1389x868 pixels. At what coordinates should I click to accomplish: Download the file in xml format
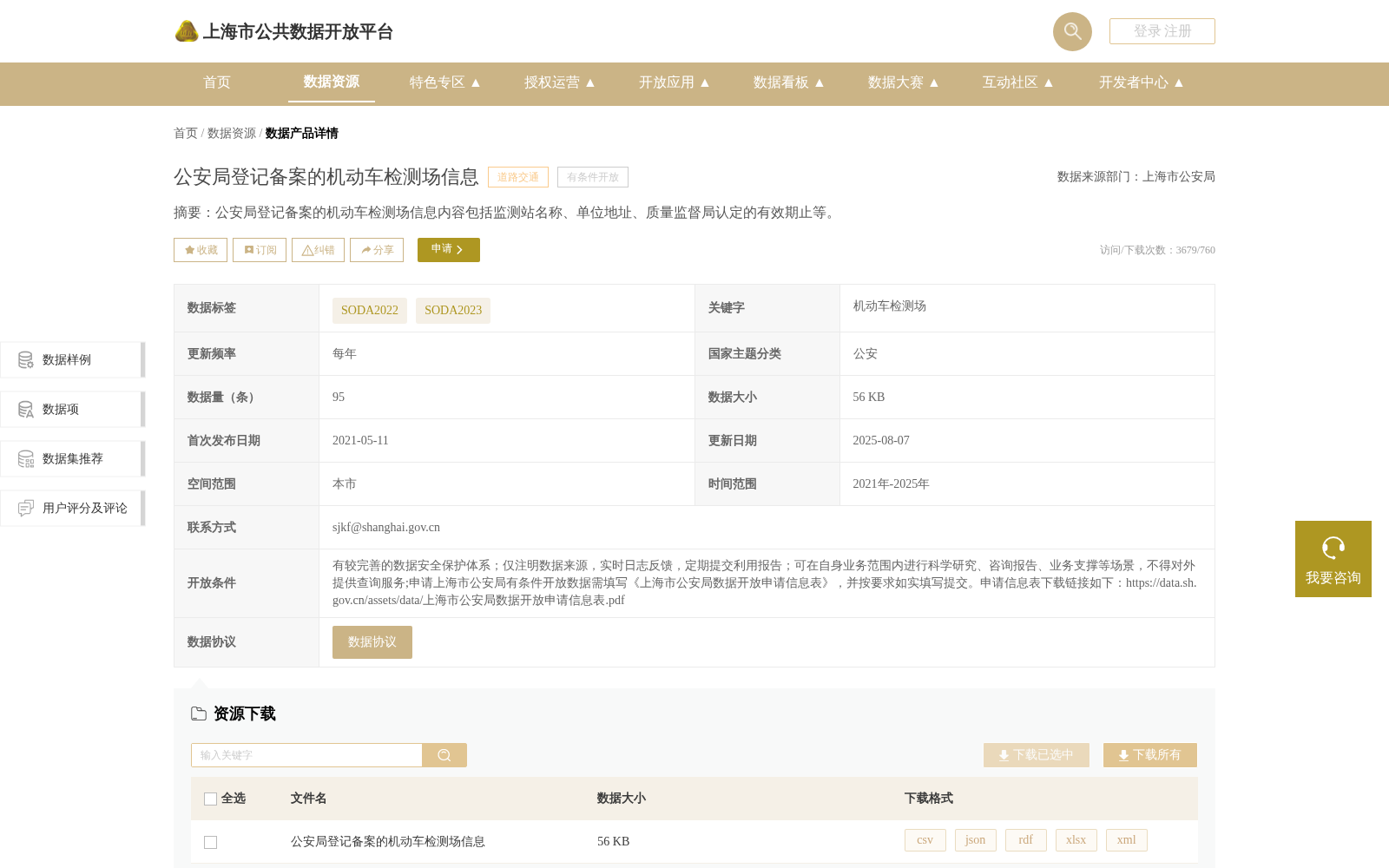pos(1127,840)
